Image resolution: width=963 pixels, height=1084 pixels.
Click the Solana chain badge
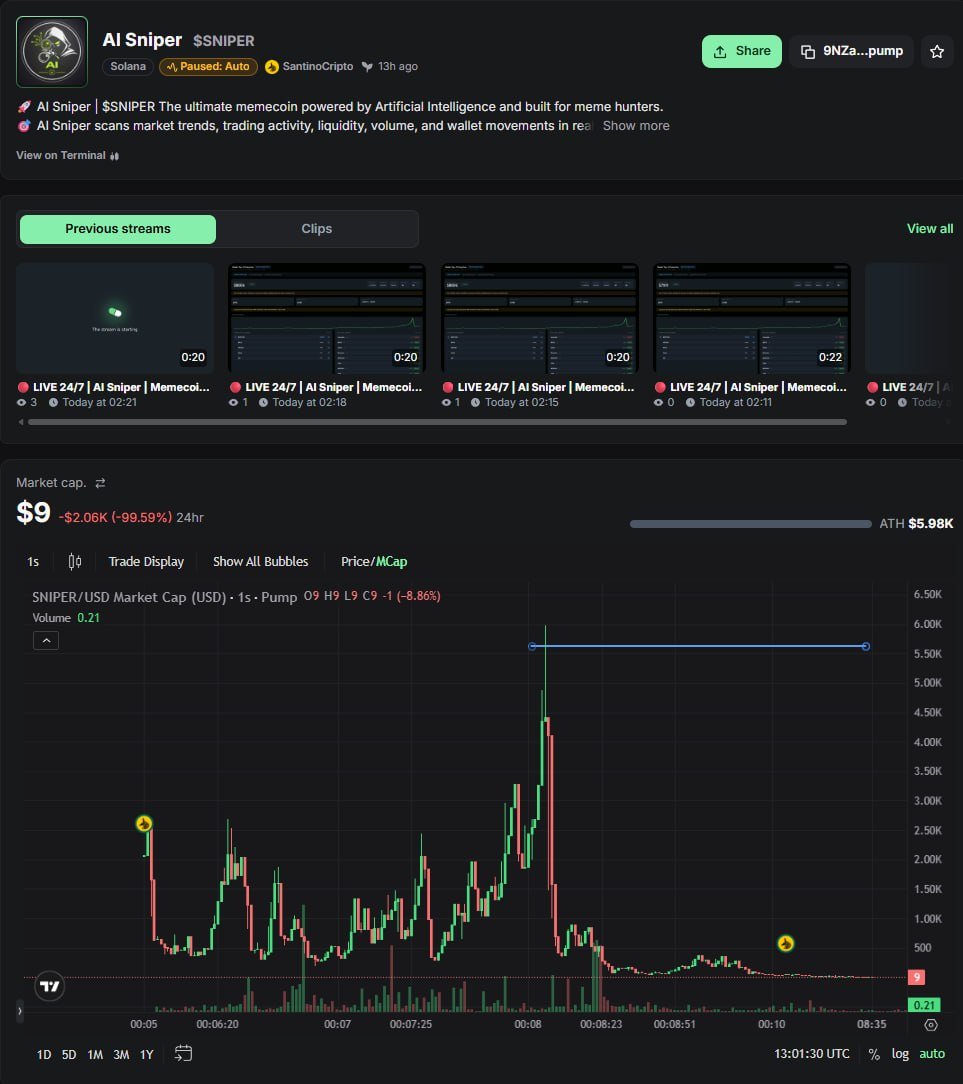tap(128, 66)
